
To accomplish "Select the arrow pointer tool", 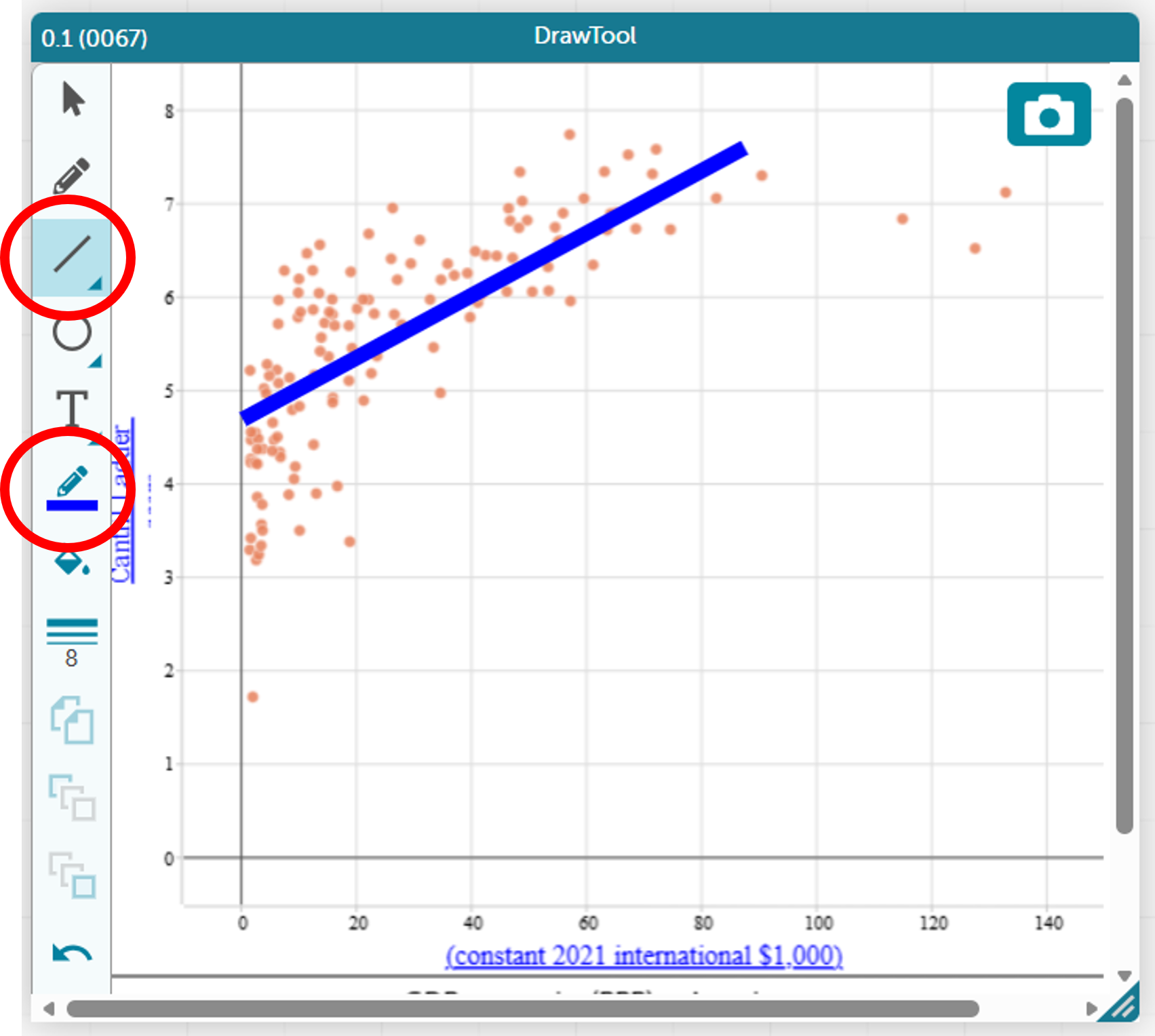I will click(73, 99).
